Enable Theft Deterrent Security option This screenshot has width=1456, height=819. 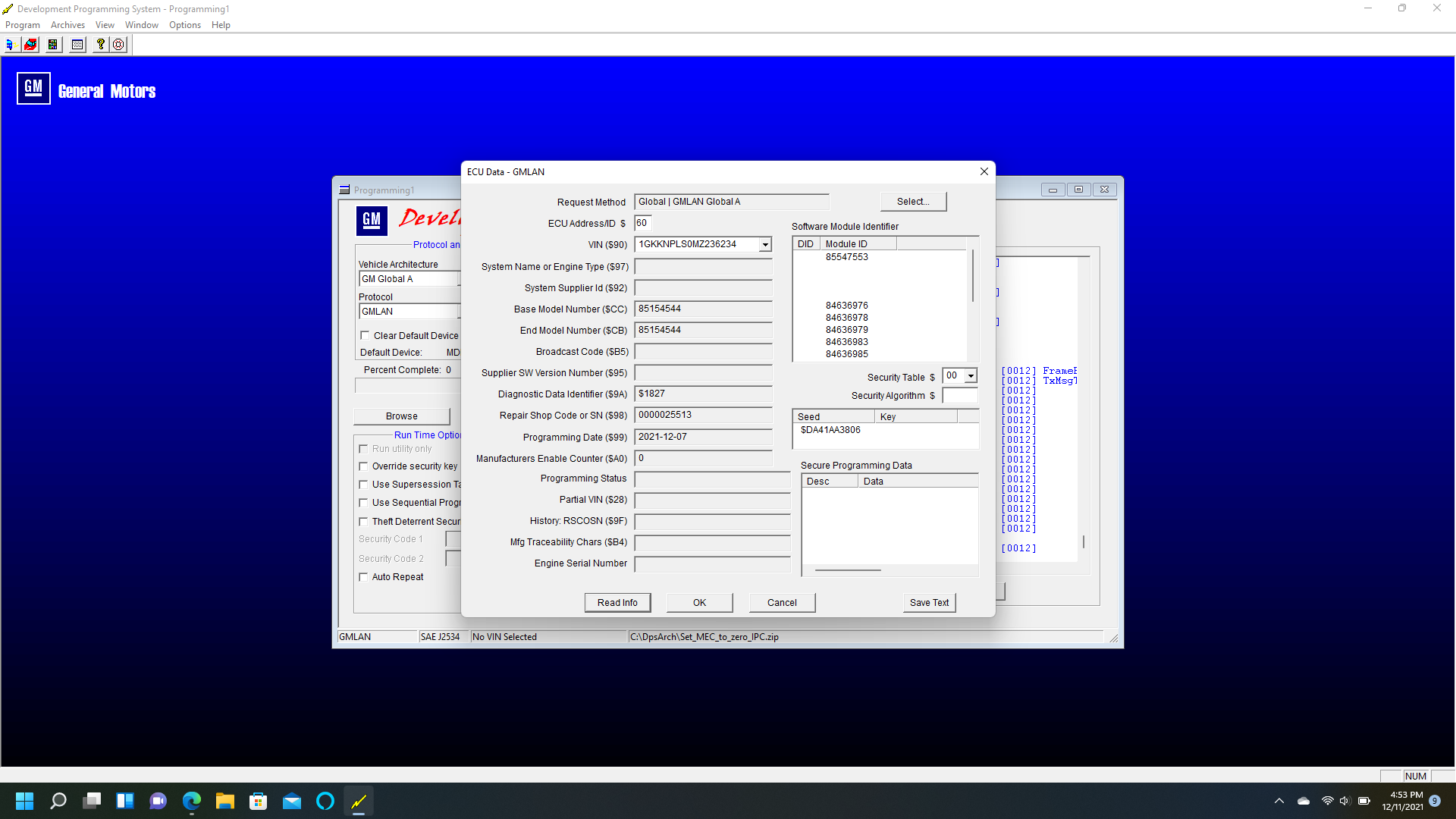(x=363, y=521)
